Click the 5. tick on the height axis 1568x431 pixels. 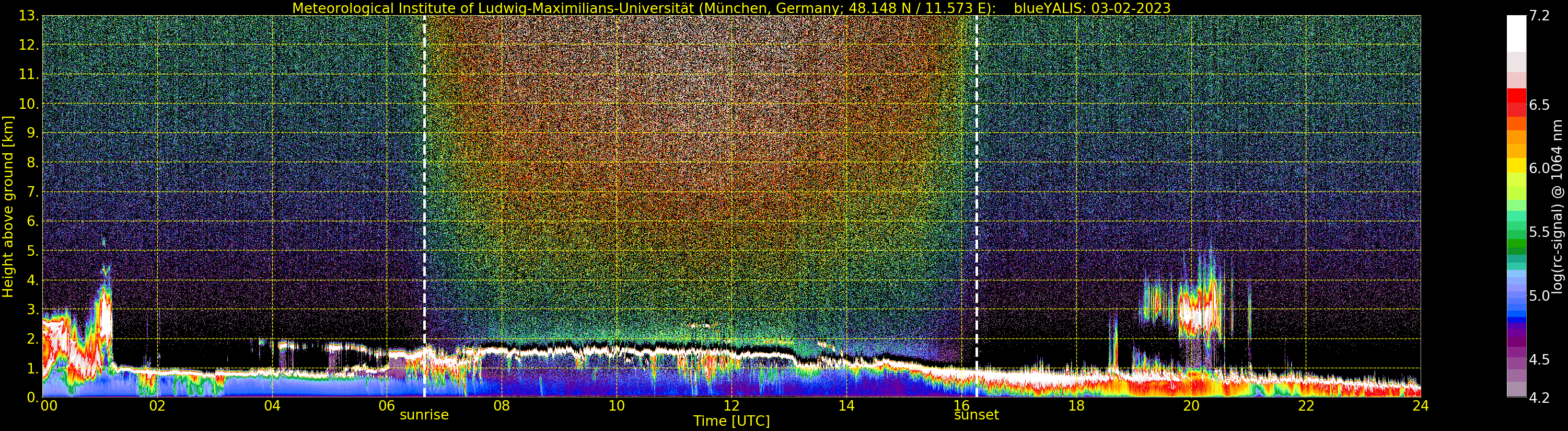(x=32, y=251)
